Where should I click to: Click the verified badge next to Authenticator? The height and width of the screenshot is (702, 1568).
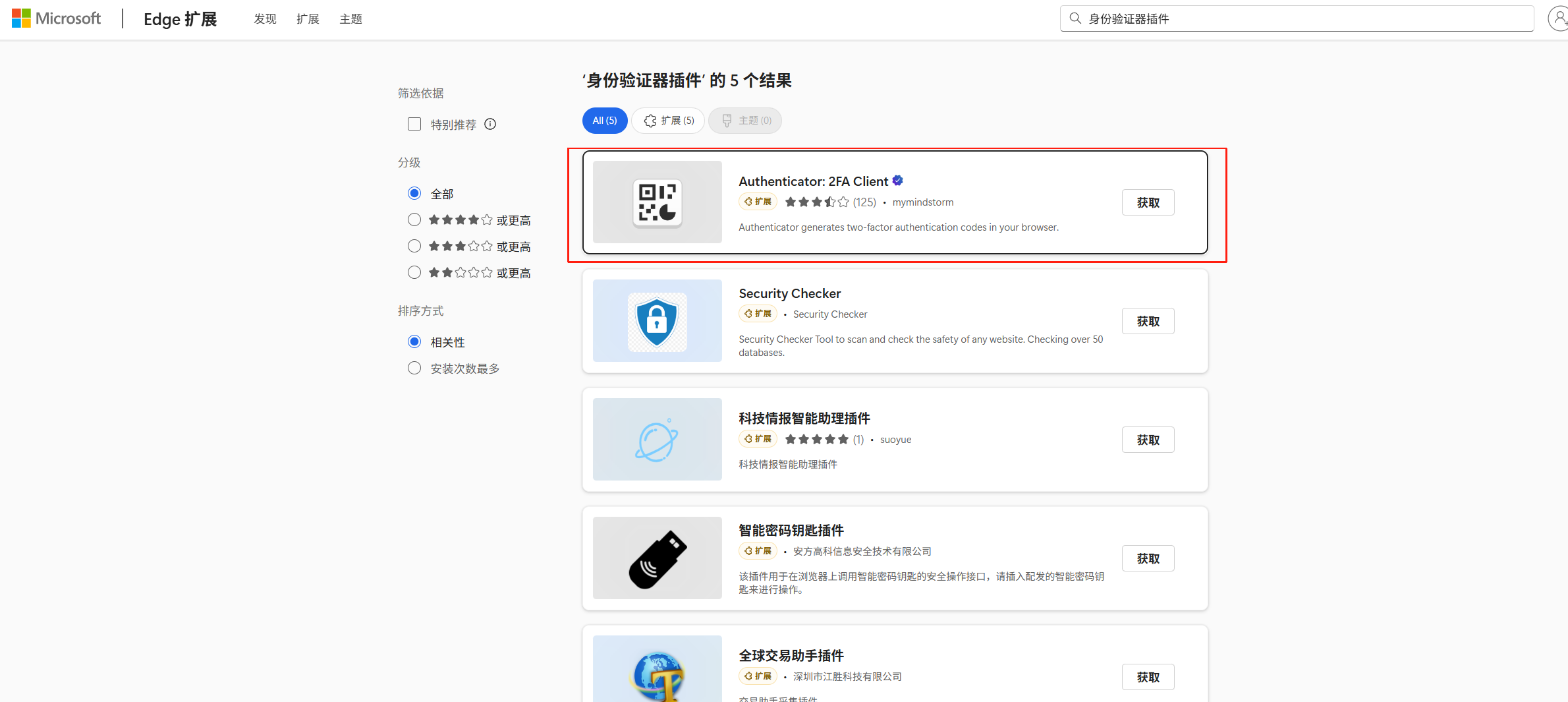point(898,181)
